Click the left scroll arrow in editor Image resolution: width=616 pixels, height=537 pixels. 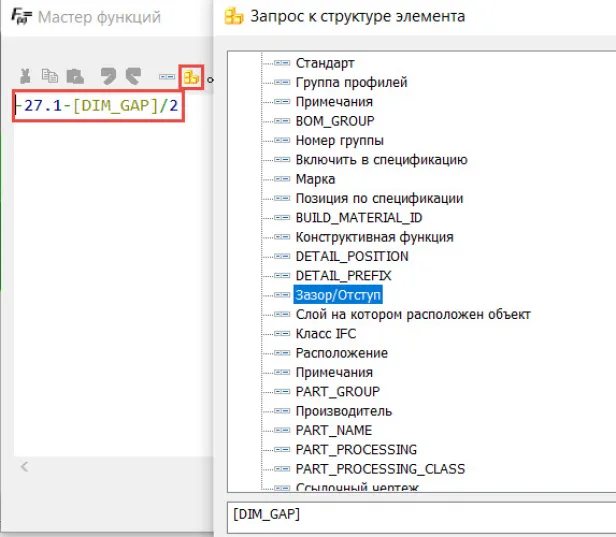tap(25, 467)
